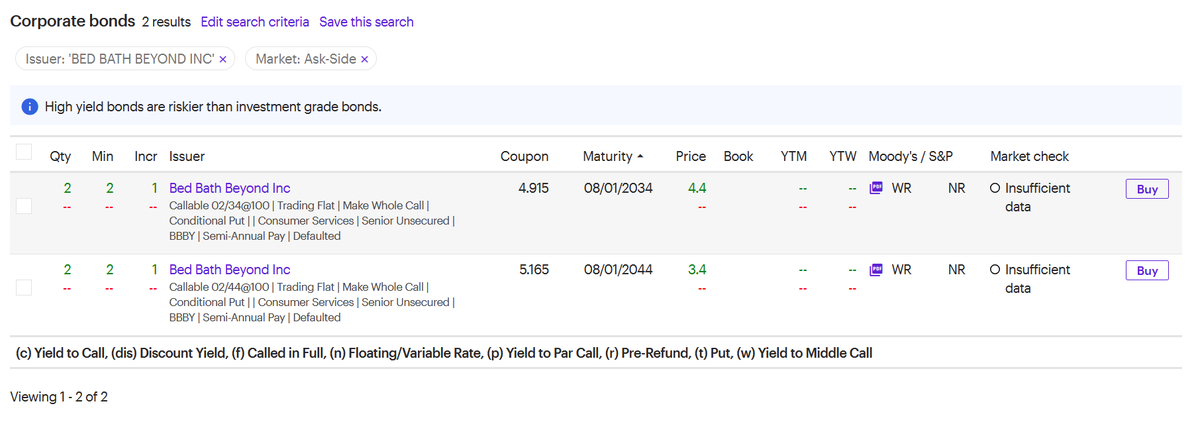Open Bed Bath Beyond Inc 4.915 coupon bond
The width and height of the screenshot is (1200, 422).
[x=230, y=187]
